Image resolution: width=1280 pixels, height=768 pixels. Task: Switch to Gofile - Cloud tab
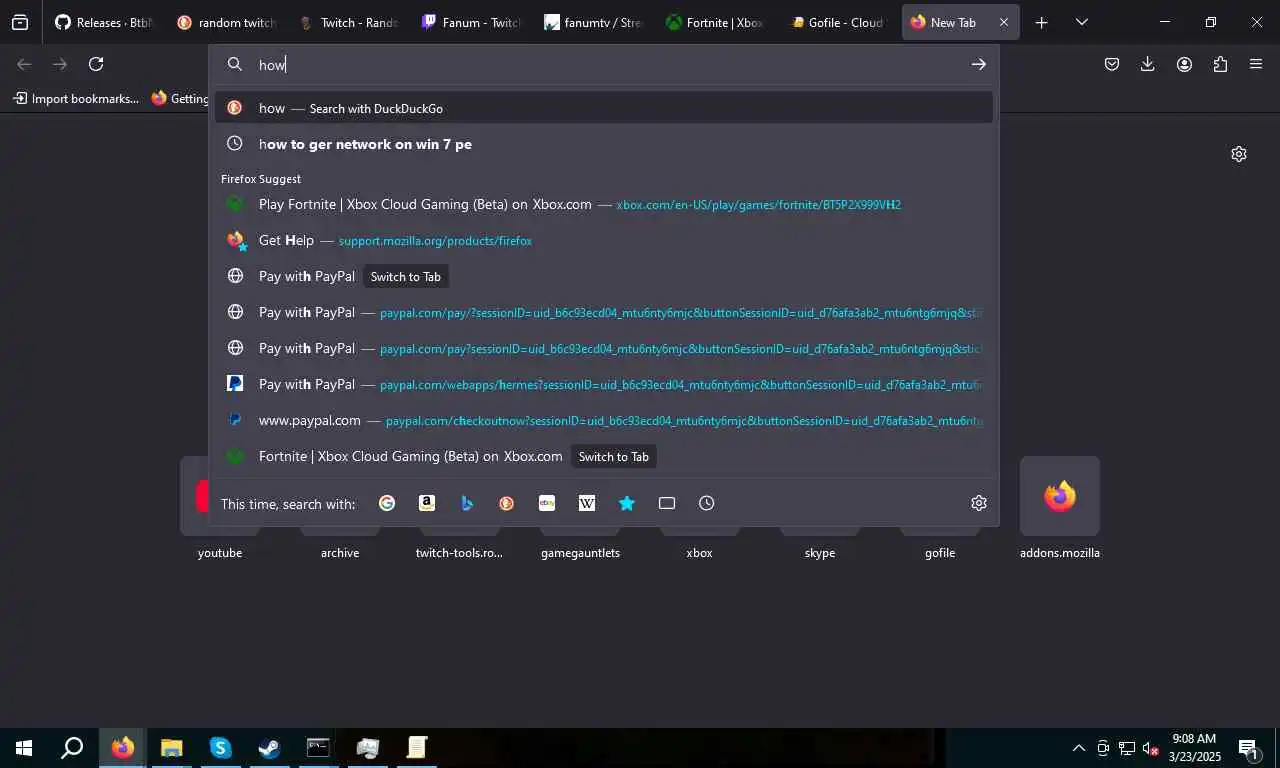click(x=838, y=22)
